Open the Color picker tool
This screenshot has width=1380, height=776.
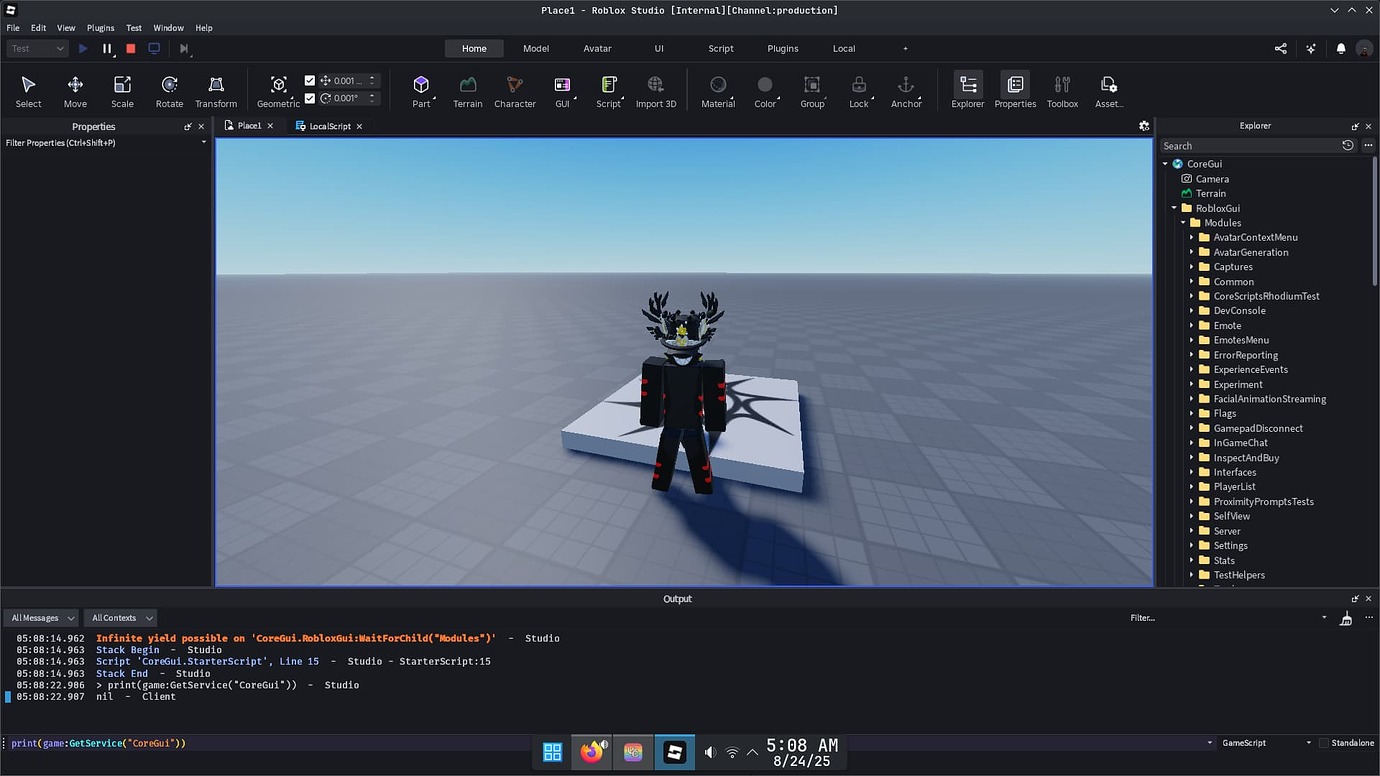coord(765,91)
